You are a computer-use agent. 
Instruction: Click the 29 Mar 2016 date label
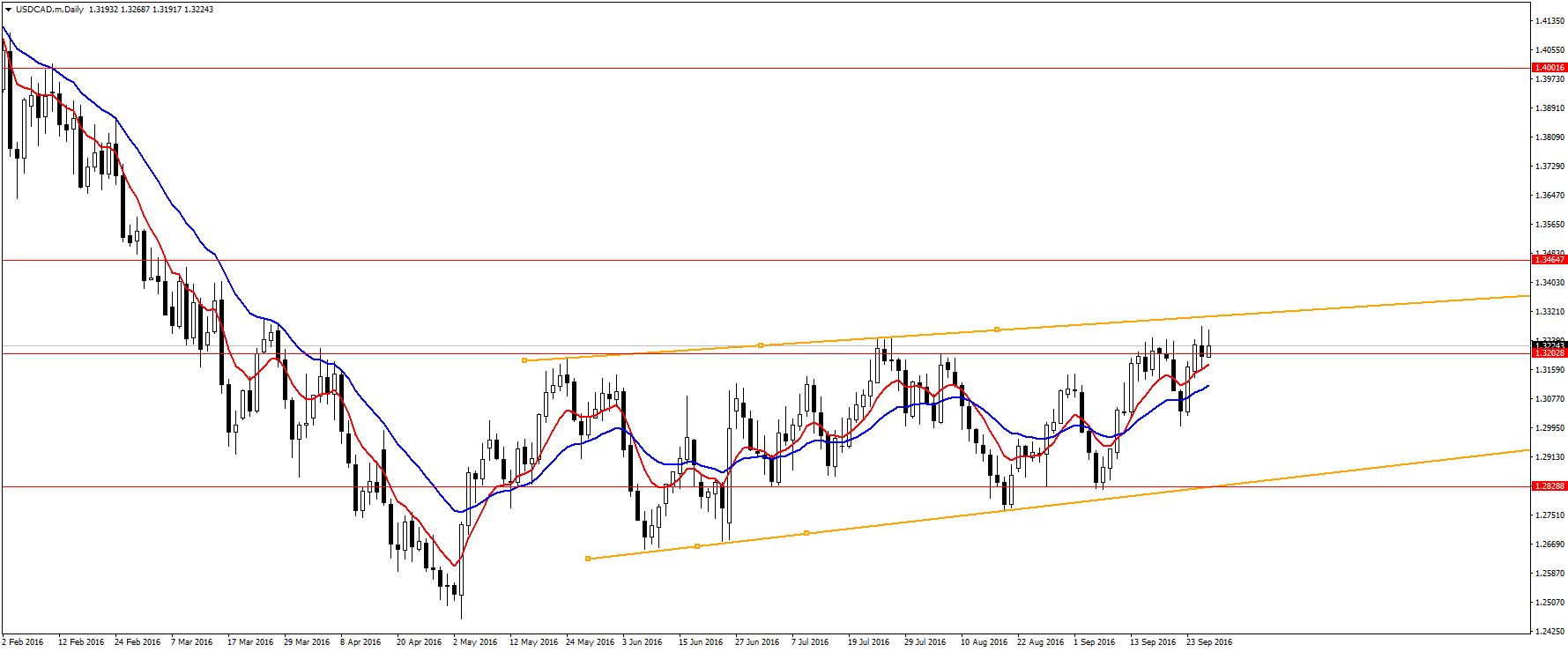point(307,642)
